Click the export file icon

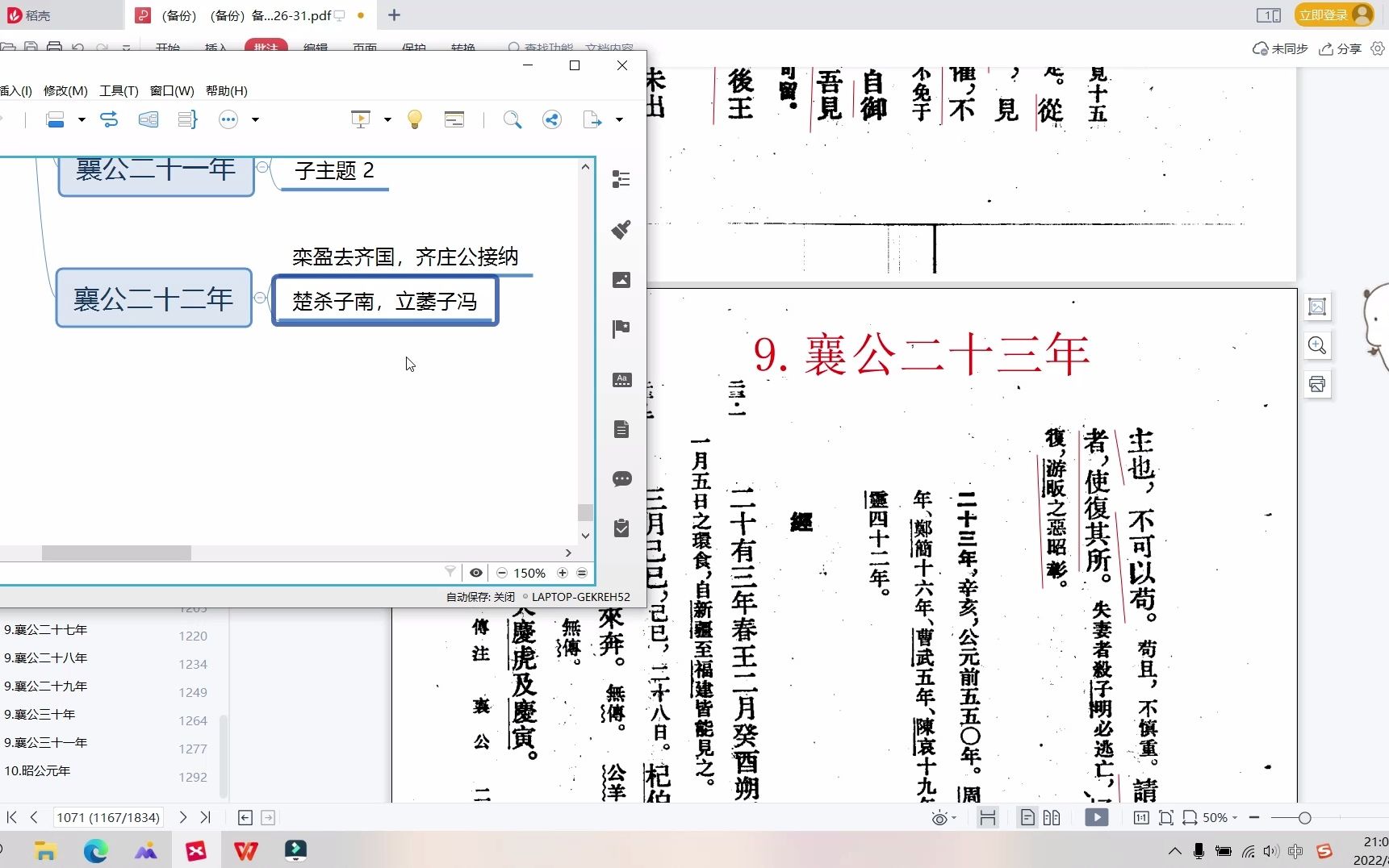592,119
